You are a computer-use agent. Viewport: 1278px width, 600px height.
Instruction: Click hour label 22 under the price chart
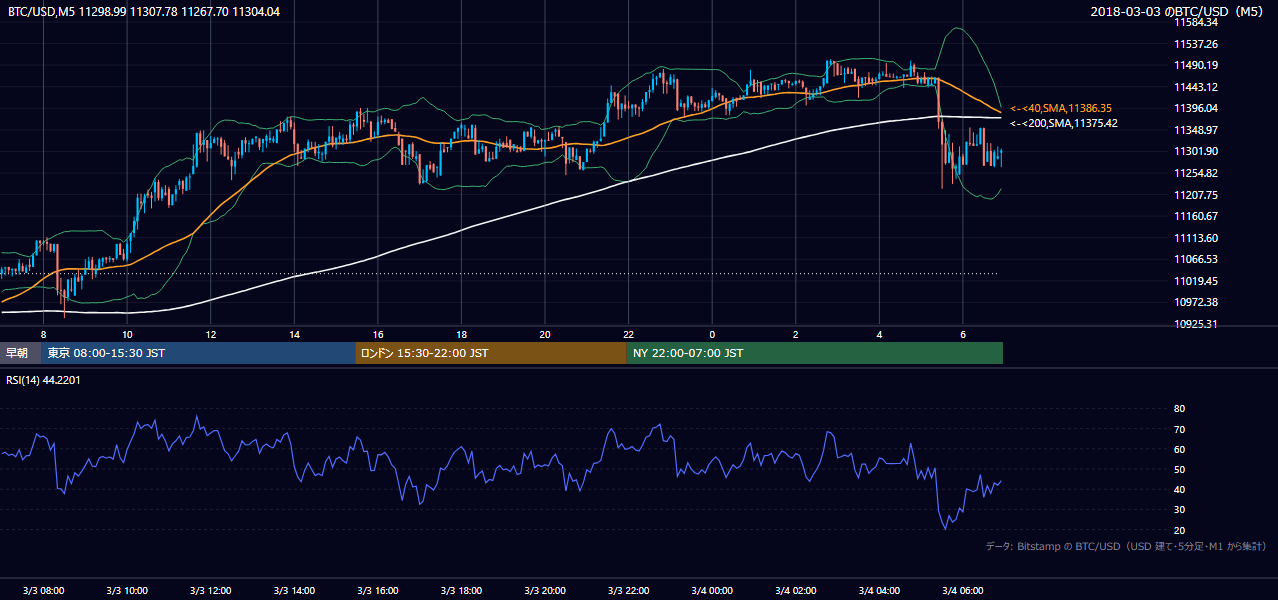(x=628, y=333)
